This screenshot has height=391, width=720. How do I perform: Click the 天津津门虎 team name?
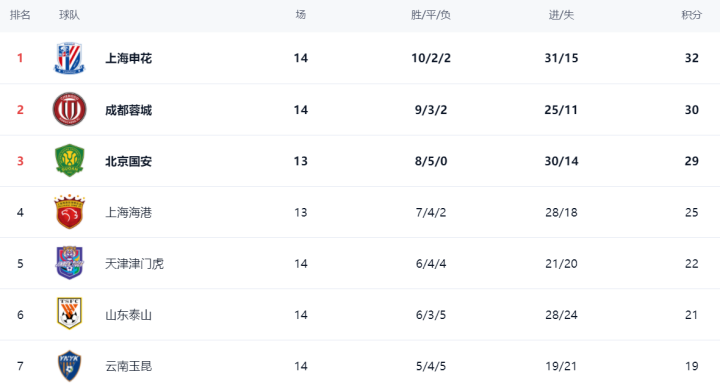(135, 264)
